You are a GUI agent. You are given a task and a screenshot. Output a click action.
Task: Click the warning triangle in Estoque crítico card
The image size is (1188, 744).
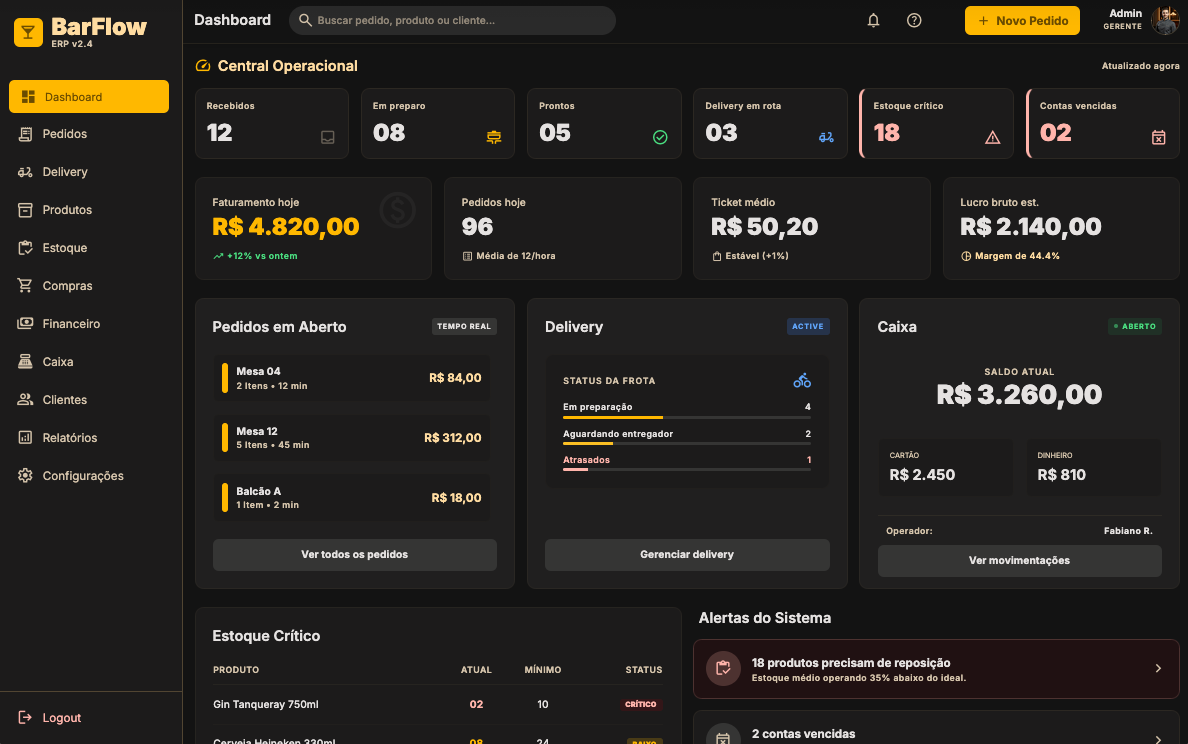(993, 137)
